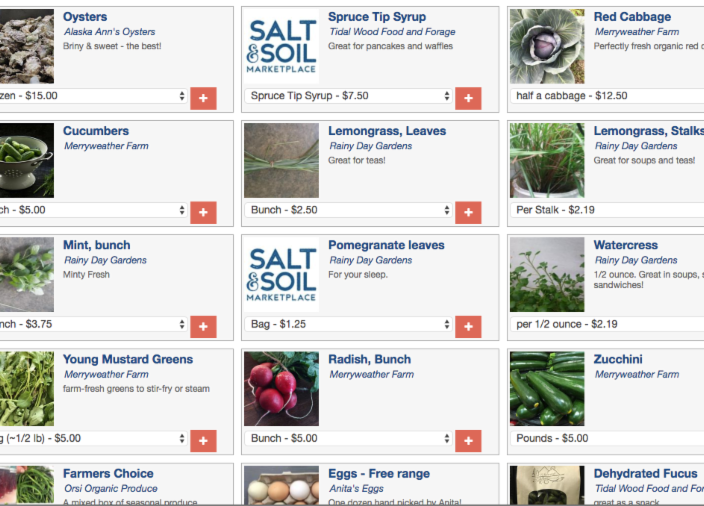View the Red Cabbage product photo
This screenshot has height=506, width=704.
click(x=547, y=47)
